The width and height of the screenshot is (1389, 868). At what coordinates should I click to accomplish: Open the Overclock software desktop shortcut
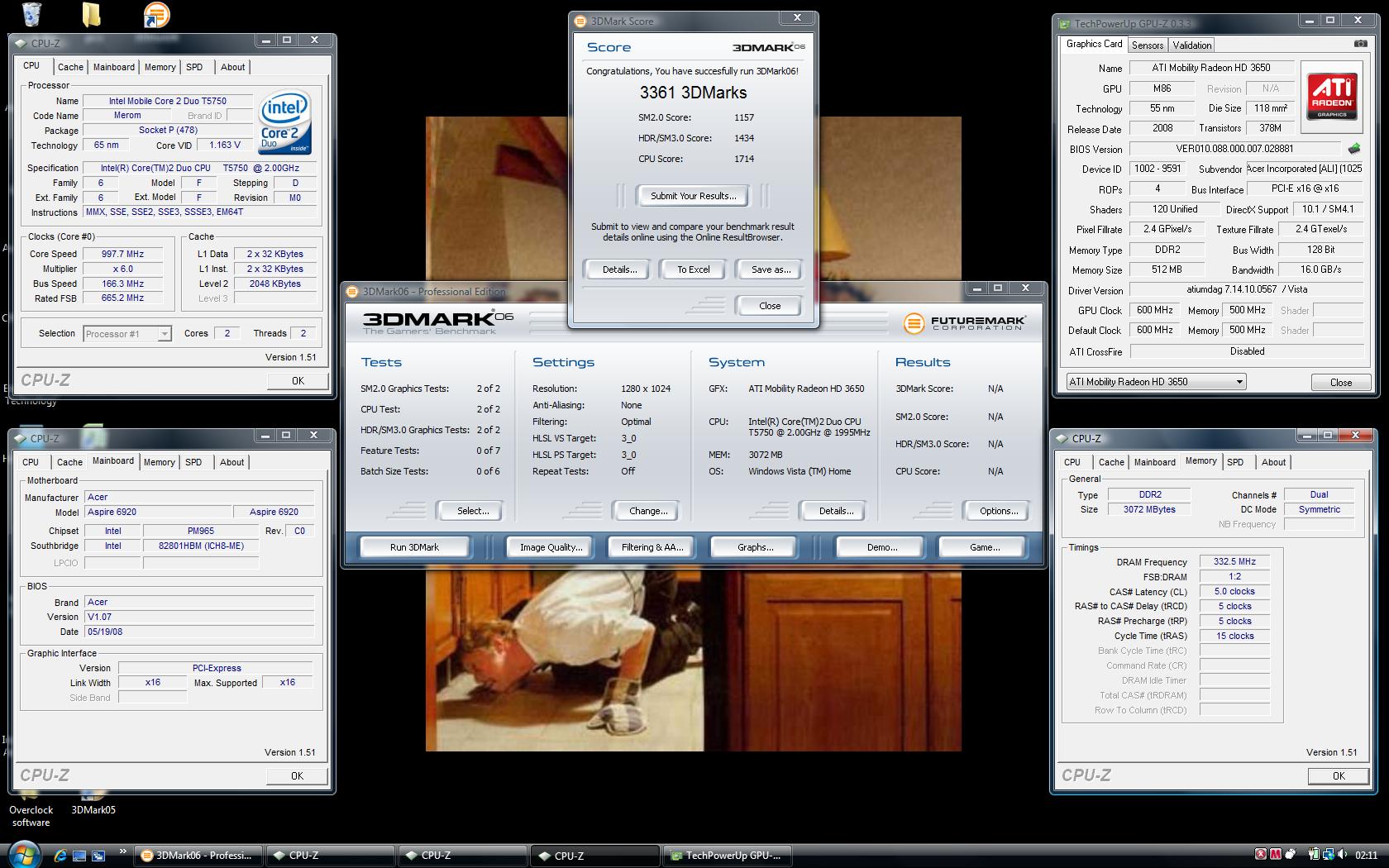31,816
